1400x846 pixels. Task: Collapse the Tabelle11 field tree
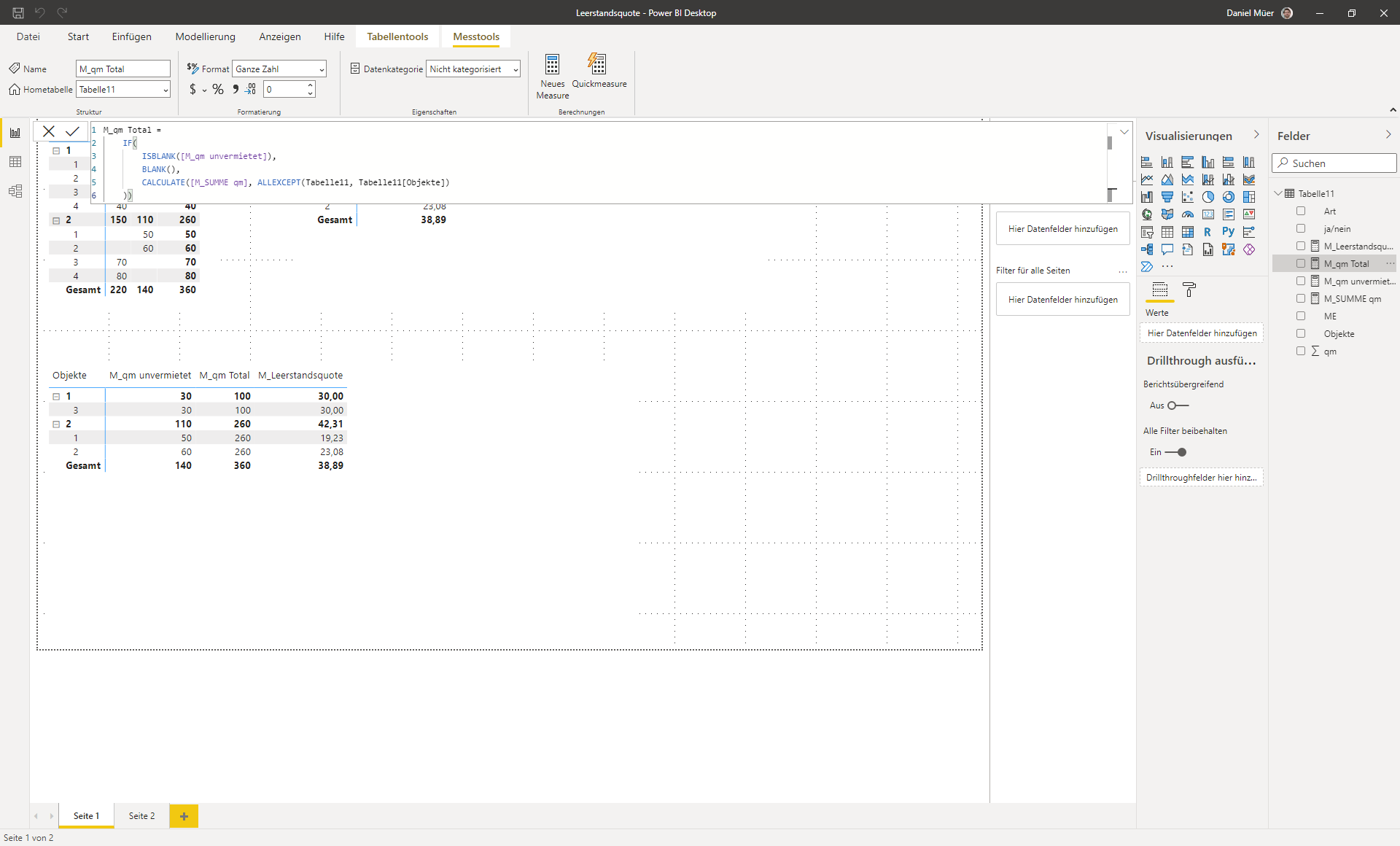coord(1278,193)
